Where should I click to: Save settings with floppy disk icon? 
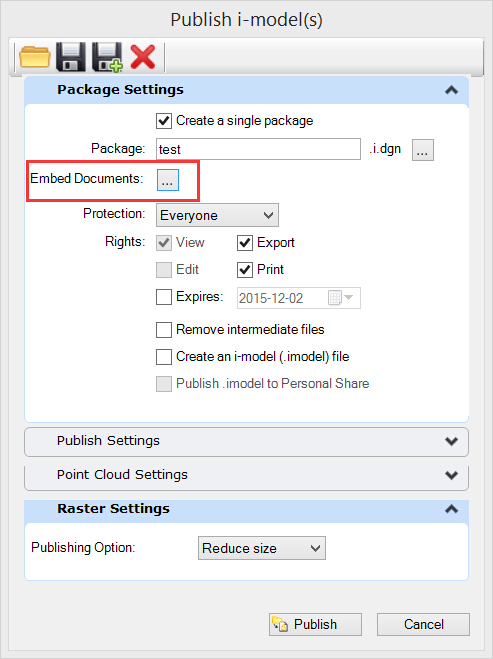pos(71,56)
